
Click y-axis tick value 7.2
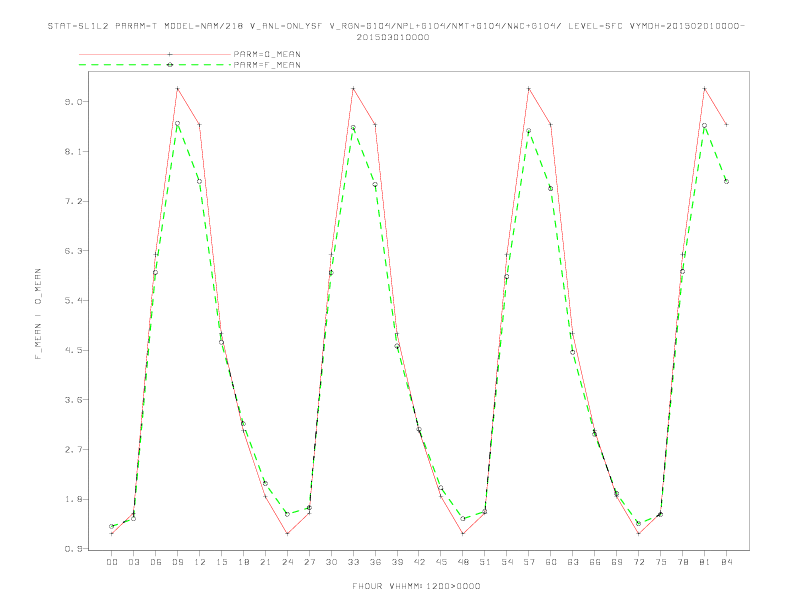73,201
